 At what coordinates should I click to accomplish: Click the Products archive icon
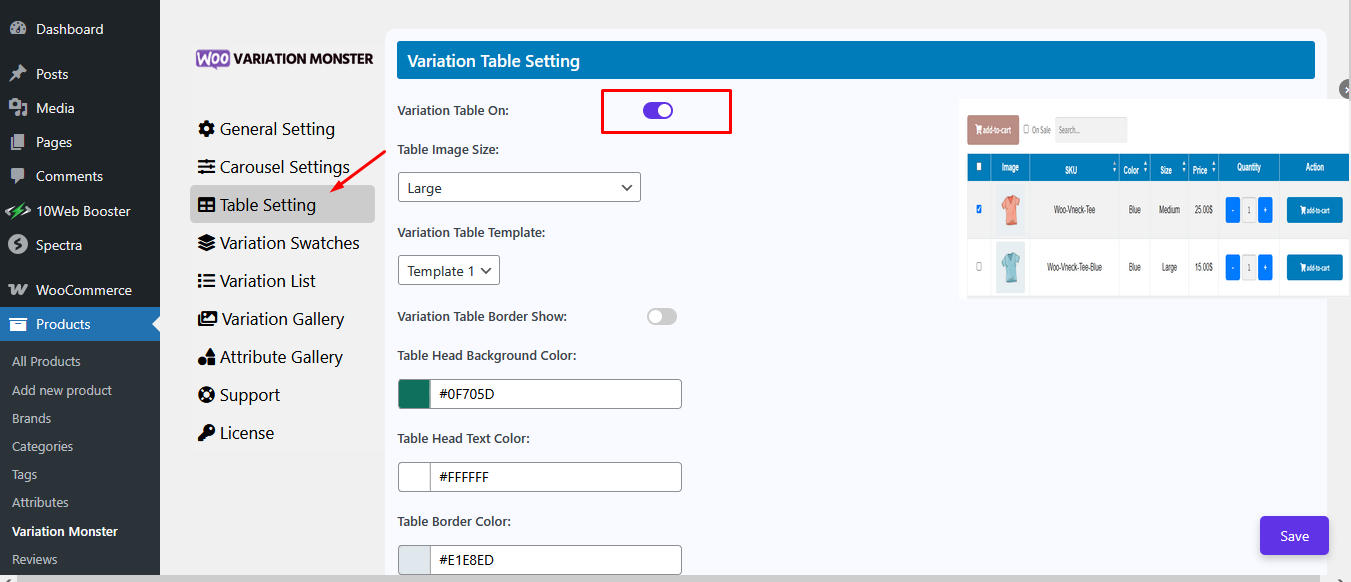click(17, 324)
